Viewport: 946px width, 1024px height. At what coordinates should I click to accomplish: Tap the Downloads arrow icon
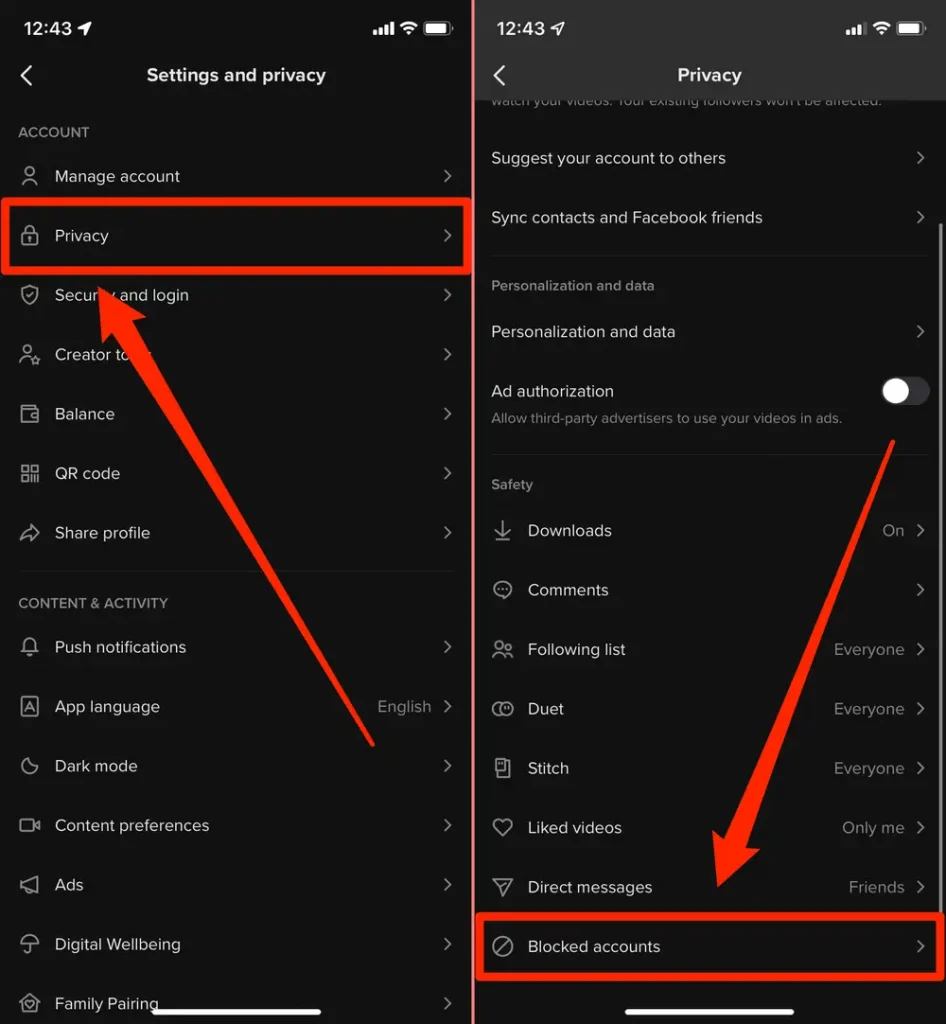point(503,530)
